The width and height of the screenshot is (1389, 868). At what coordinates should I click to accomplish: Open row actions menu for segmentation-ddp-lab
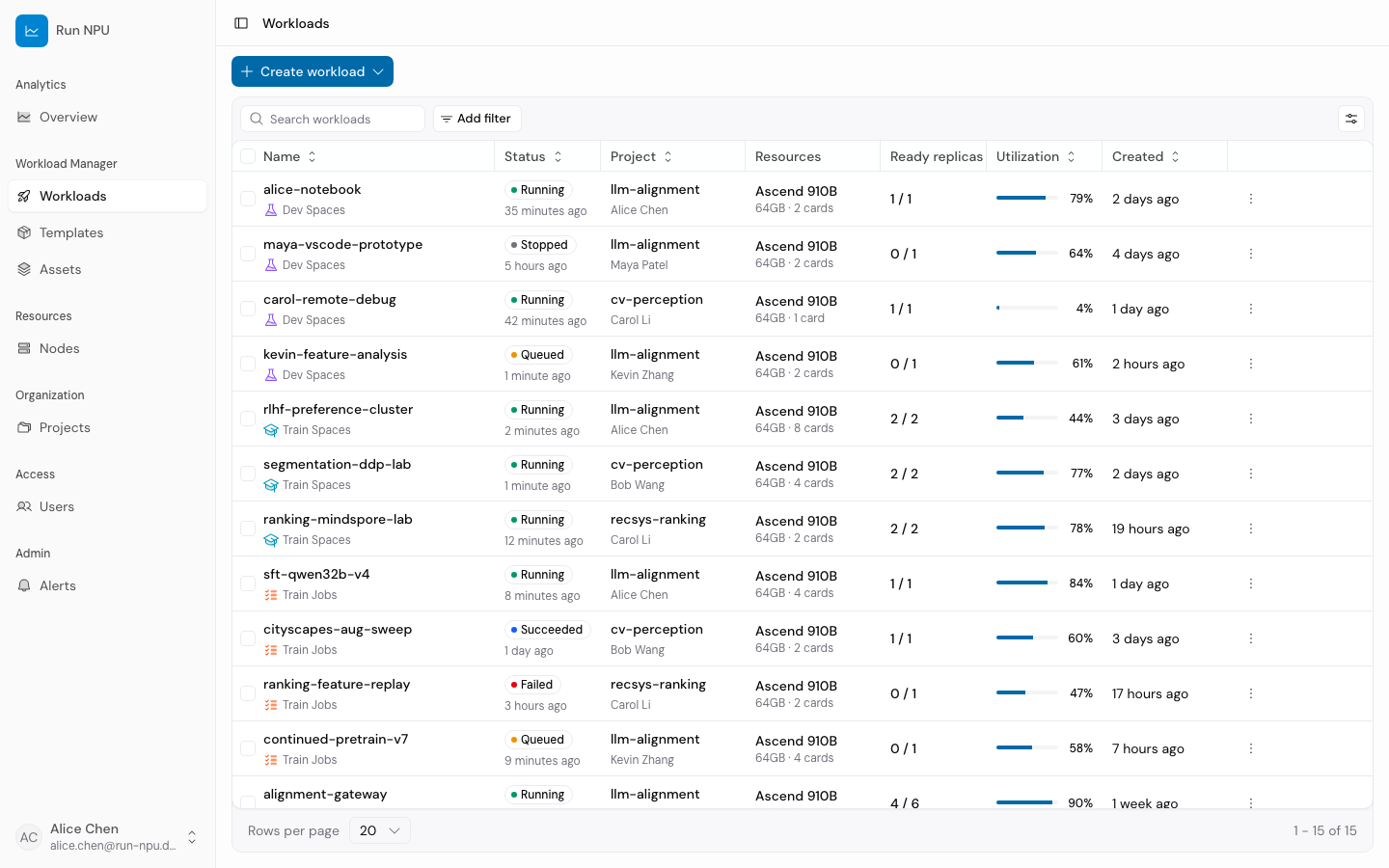click(1251, 474)
